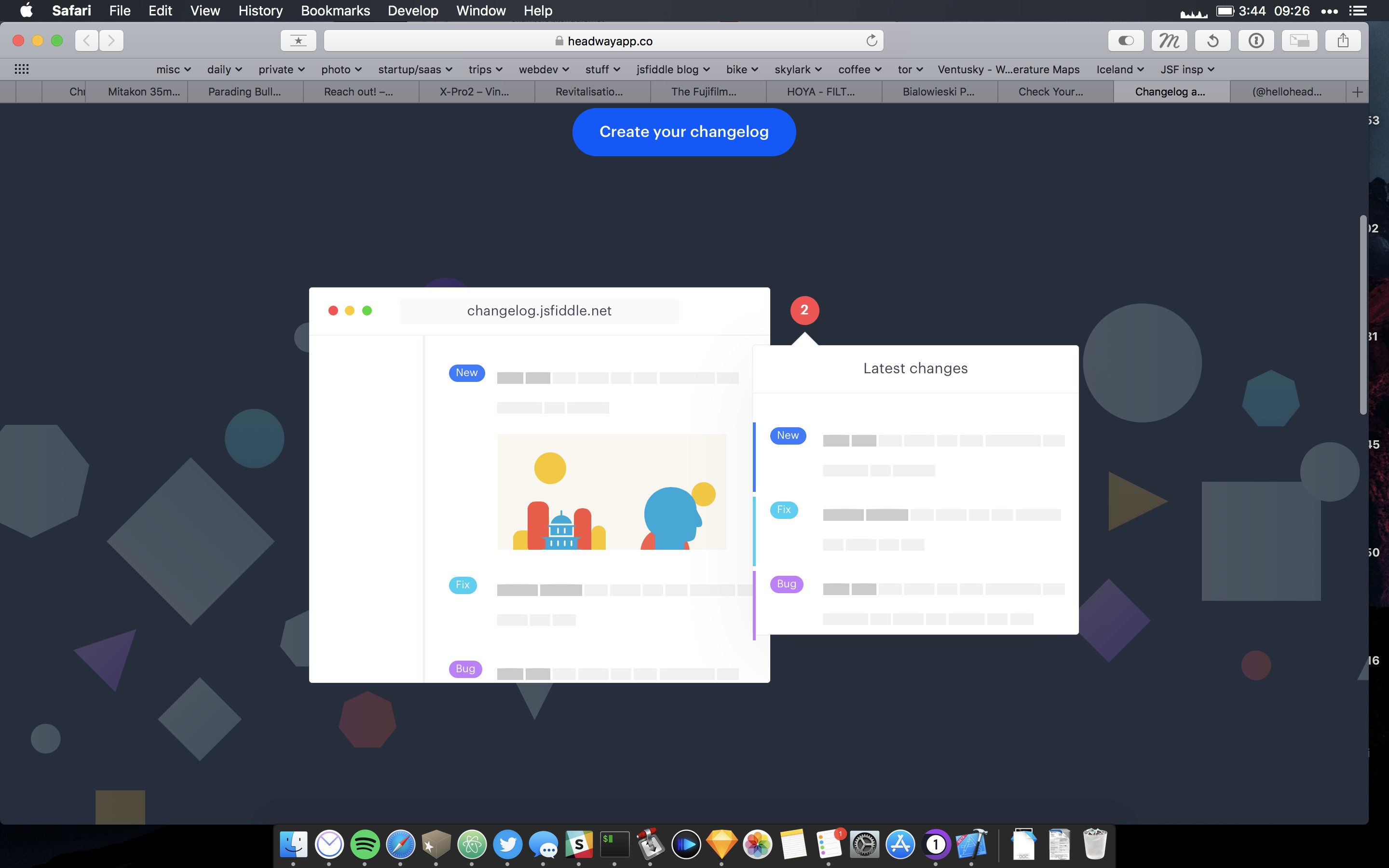Open the Develop menu
Image resolution: width=1389 pixels, height=868 pixels.
point(413,10)
